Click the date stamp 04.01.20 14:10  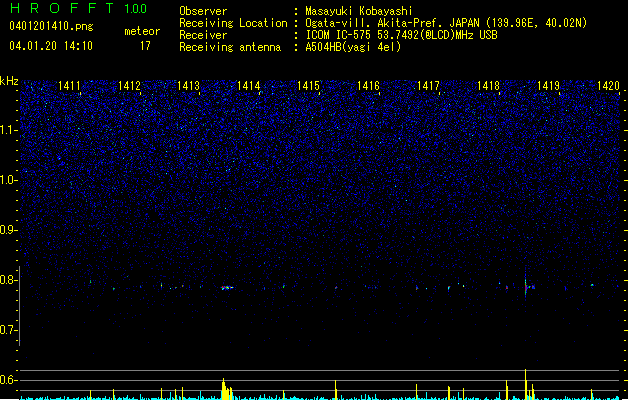[x=51, y=46]
